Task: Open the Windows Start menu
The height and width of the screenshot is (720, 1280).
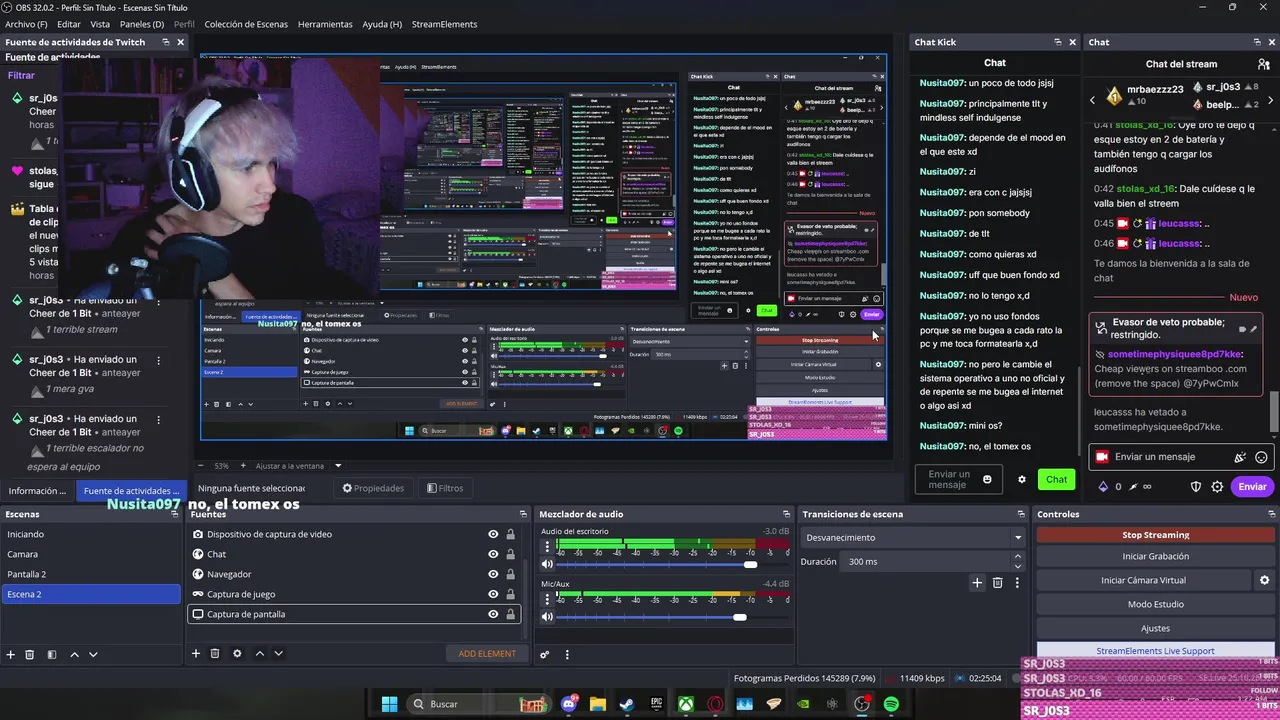Action: (x=389, y=704)
